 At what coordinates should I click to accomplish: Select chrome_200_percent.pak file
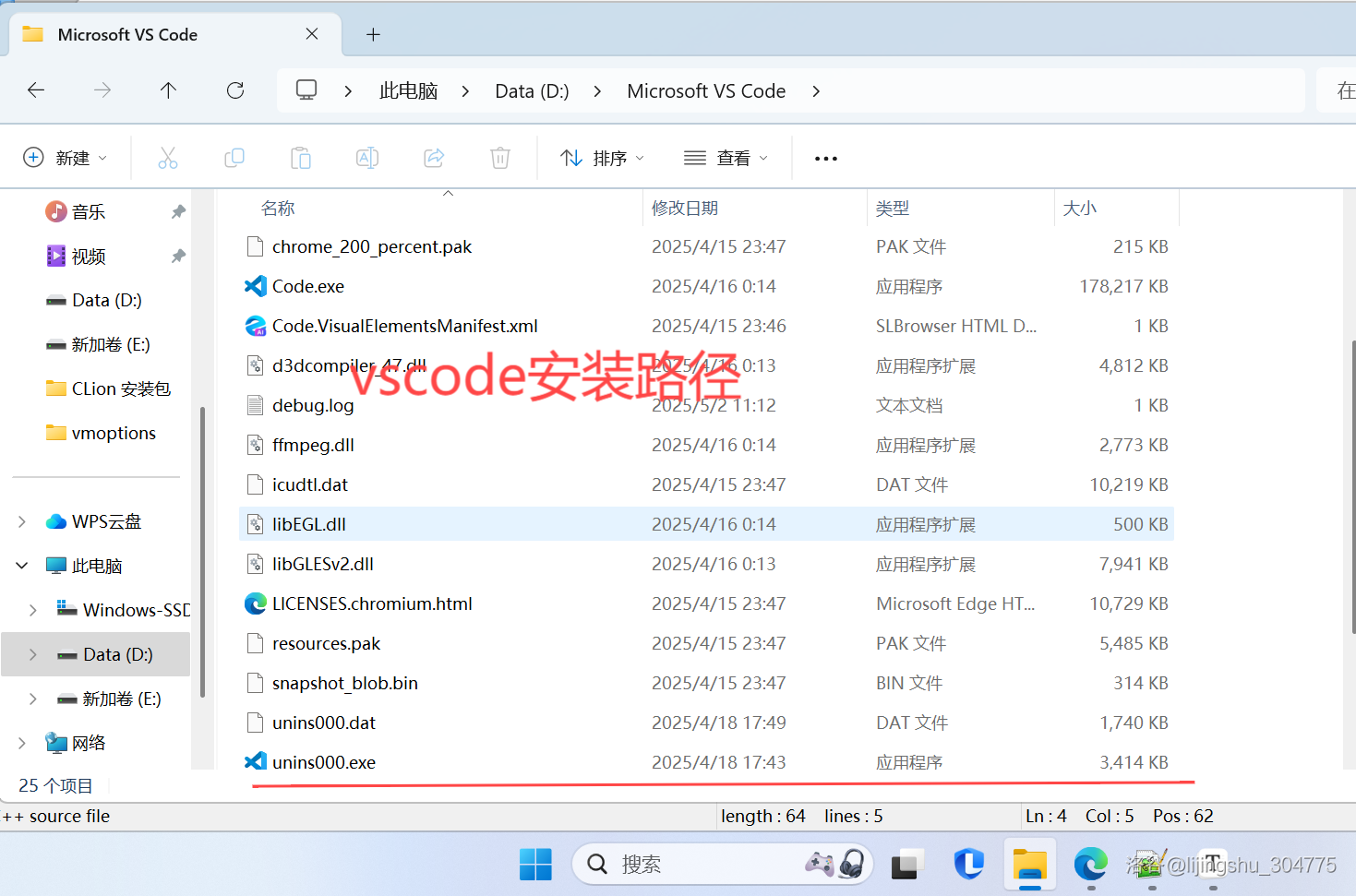click(x=706, y=246)
